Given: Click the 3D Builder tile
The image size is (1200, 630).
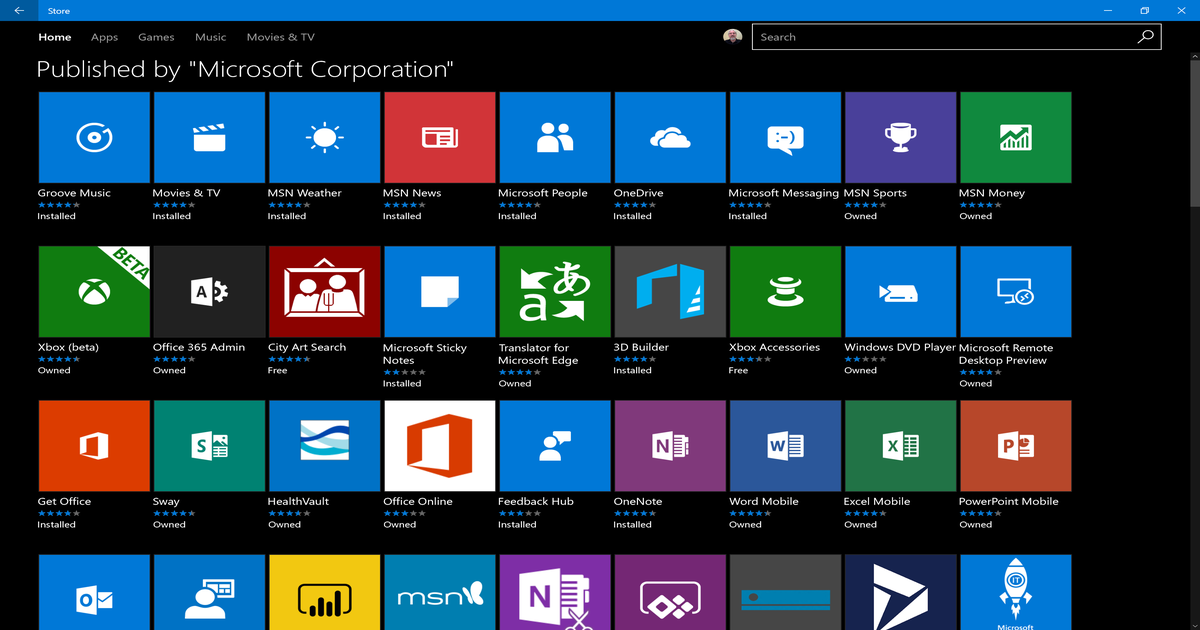Looking at the screenshot, I should tap(669, 291).
